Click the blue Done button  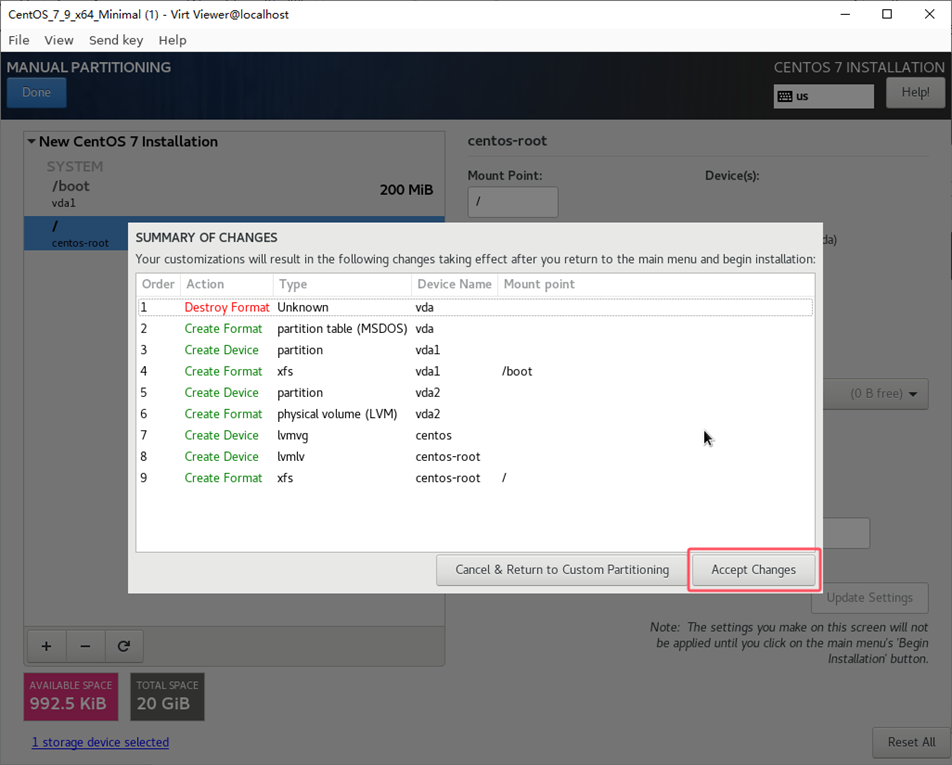36,92
